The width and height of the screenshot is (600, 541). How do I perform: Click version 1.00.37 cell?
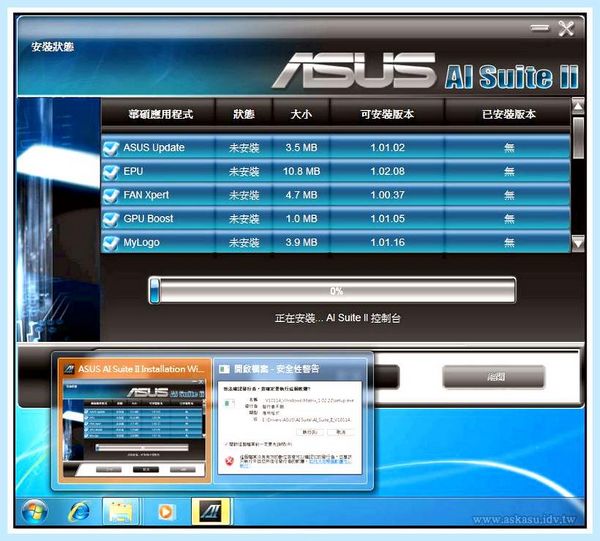(x=388, y=195)
